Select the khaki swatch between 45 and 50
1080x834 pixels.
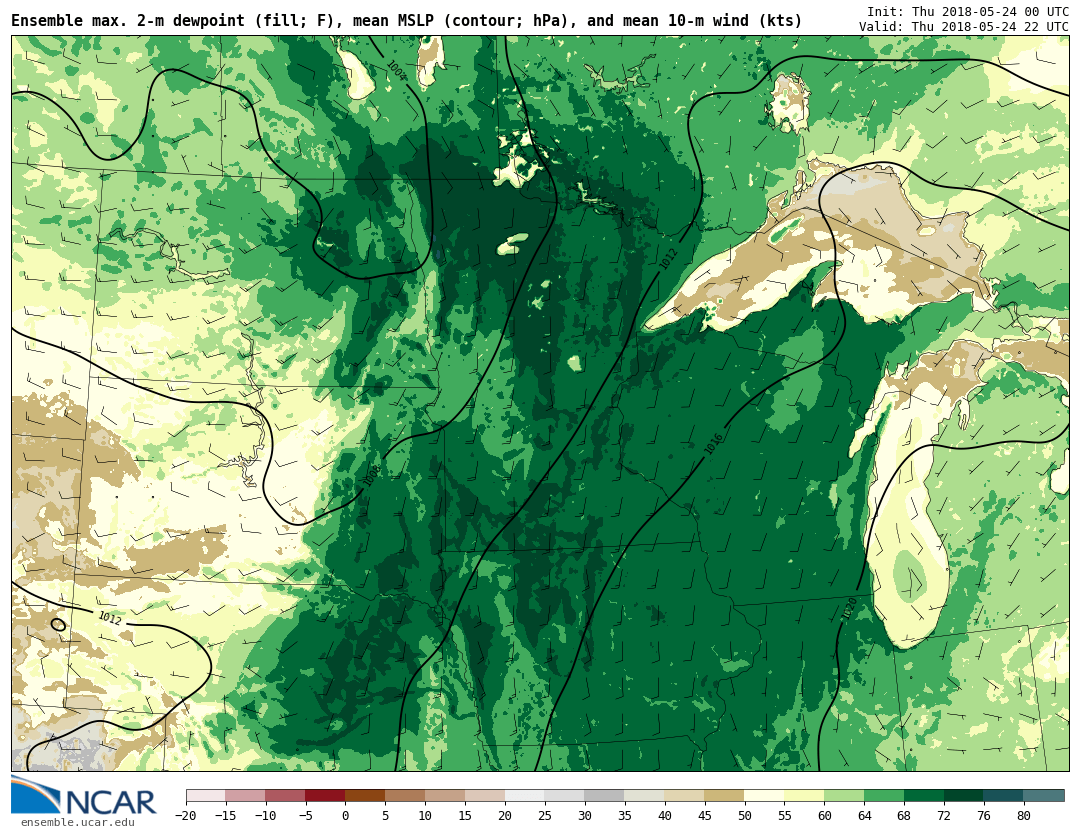725,796
